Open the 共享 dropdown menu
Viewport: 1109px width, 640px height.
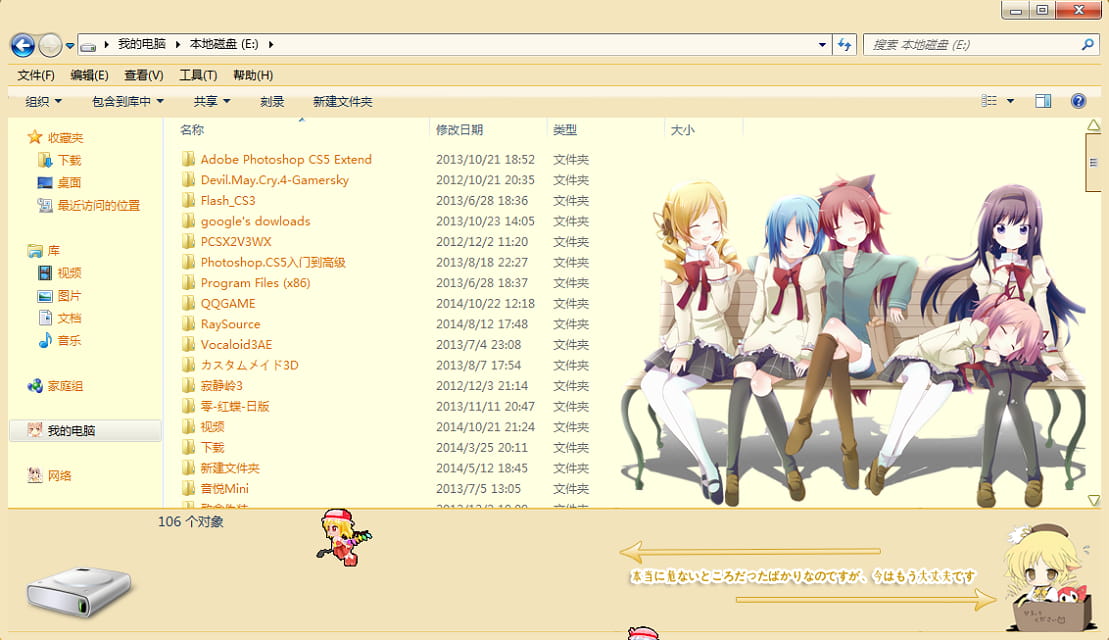205,100
